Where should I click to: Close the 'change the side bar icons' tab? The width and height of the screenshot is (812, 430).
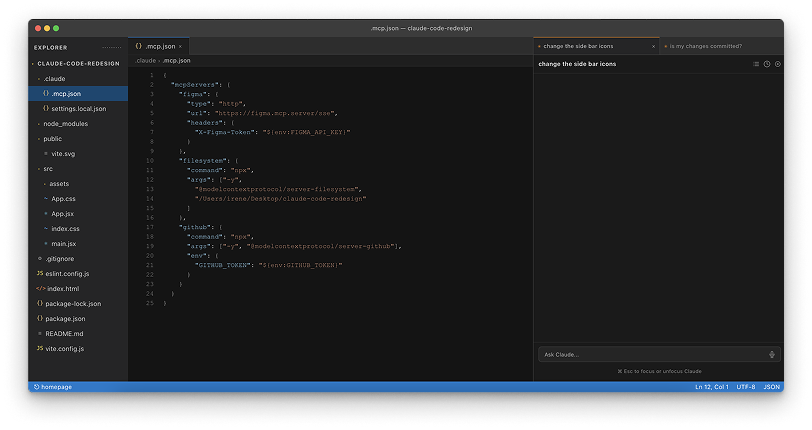[654, 47]
